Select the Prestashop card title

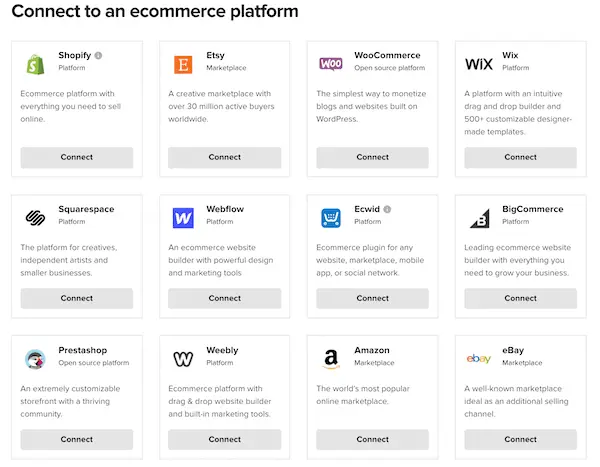pyautogui.click(x=83, y=350)
